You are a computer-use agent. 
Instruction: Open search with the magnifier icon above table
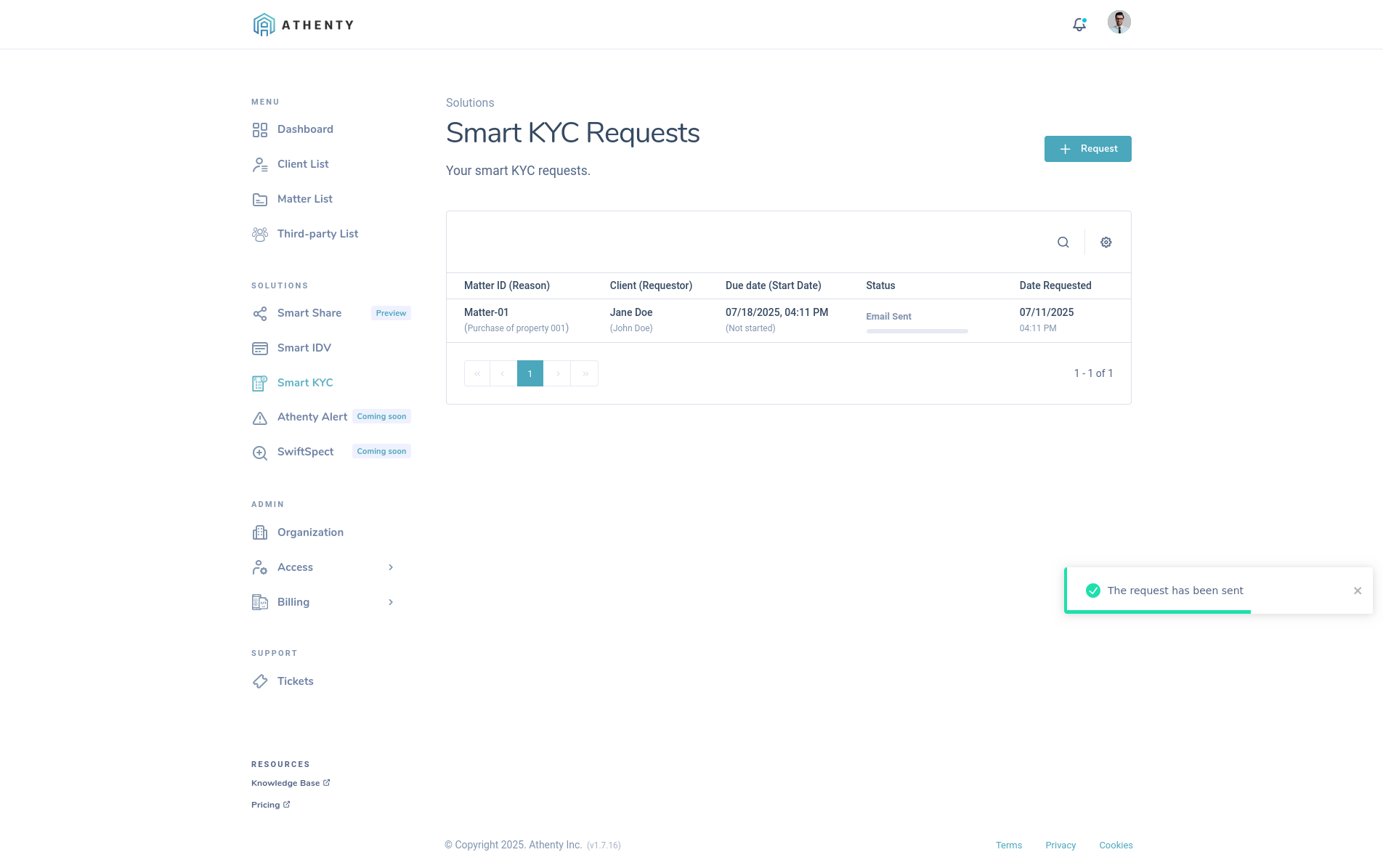(x=1063, y=242)
